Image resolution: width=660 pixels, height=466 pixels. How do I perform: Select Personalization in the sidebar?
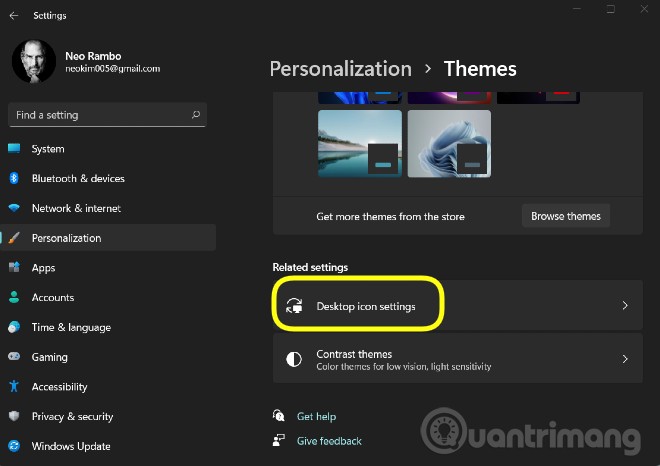click(x=108, y=238)
